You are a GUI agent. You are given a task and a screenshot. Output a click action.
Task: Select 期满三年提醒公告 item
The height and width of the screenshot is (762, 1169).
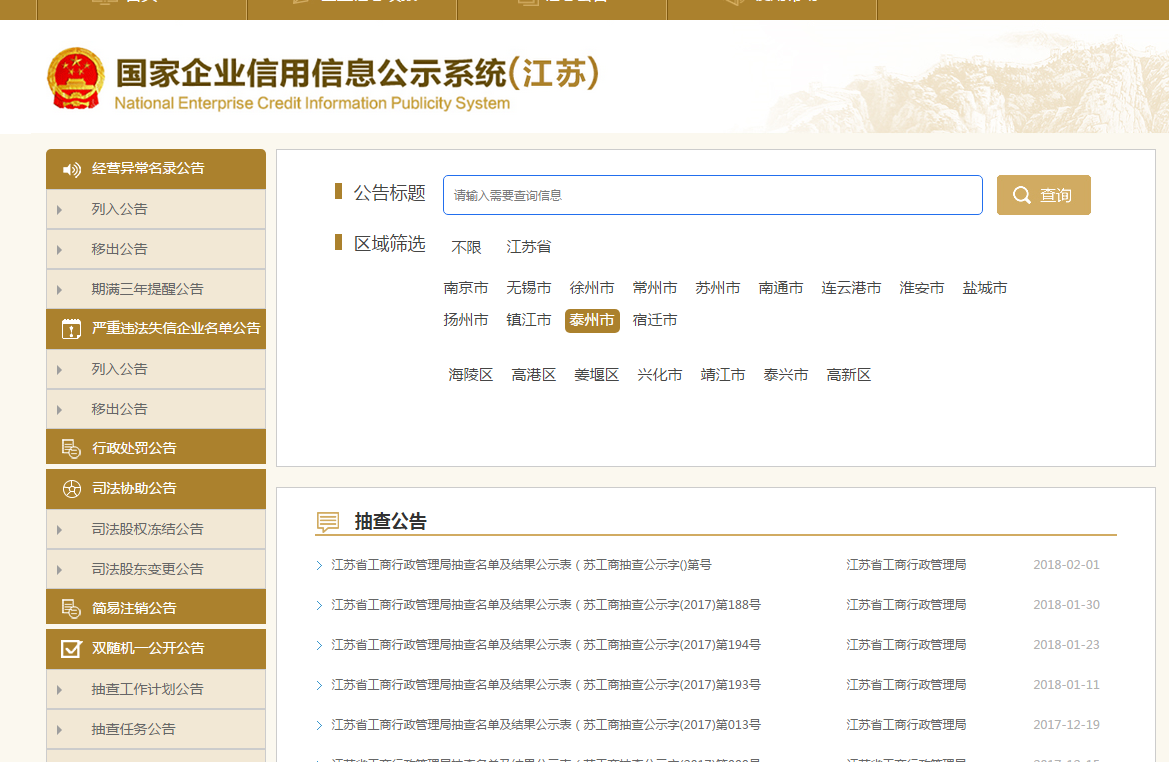pos(156,289)
